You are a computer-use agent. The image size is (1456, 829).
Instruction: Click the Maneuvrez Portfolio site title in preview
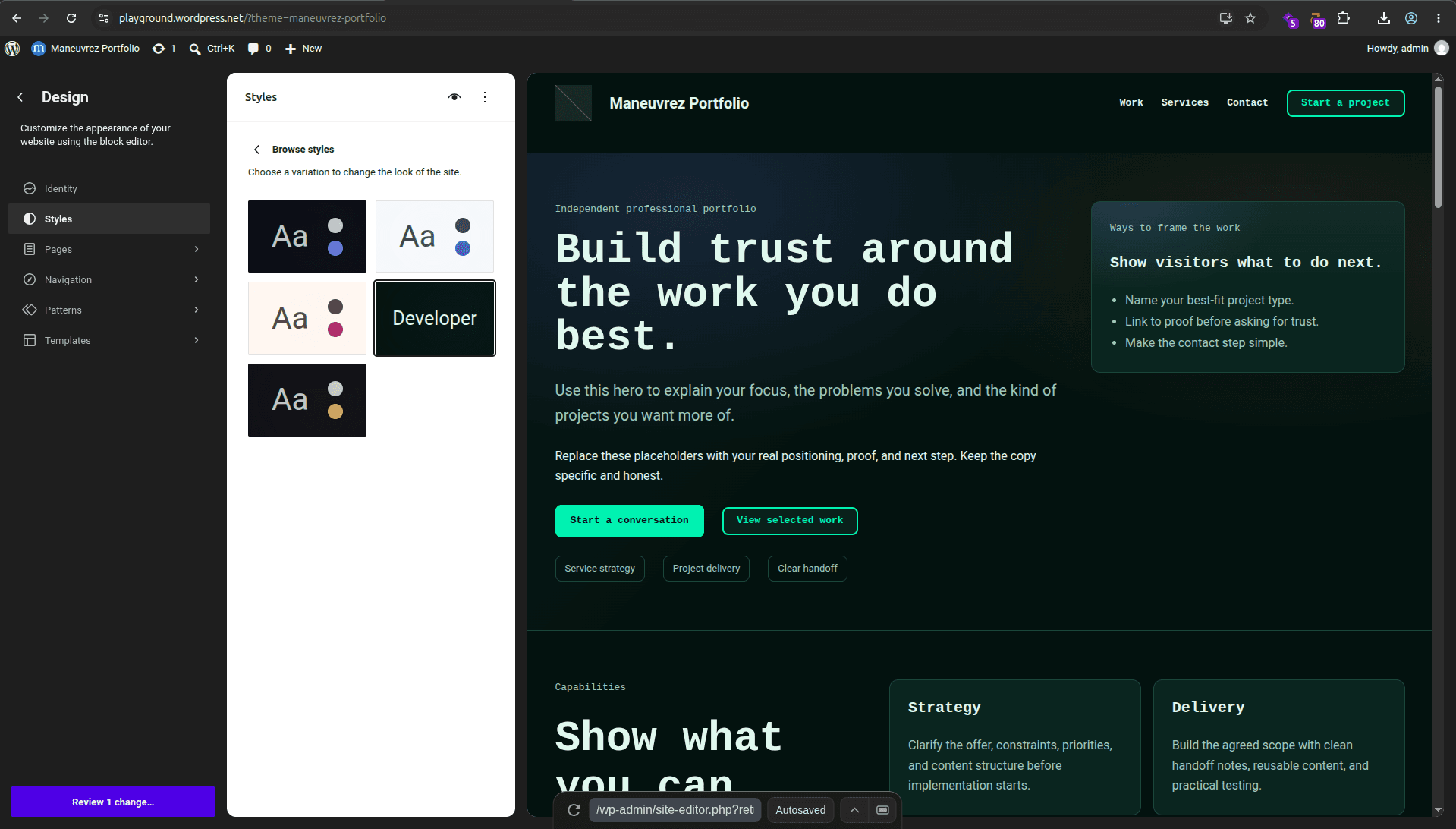point(679,103)
